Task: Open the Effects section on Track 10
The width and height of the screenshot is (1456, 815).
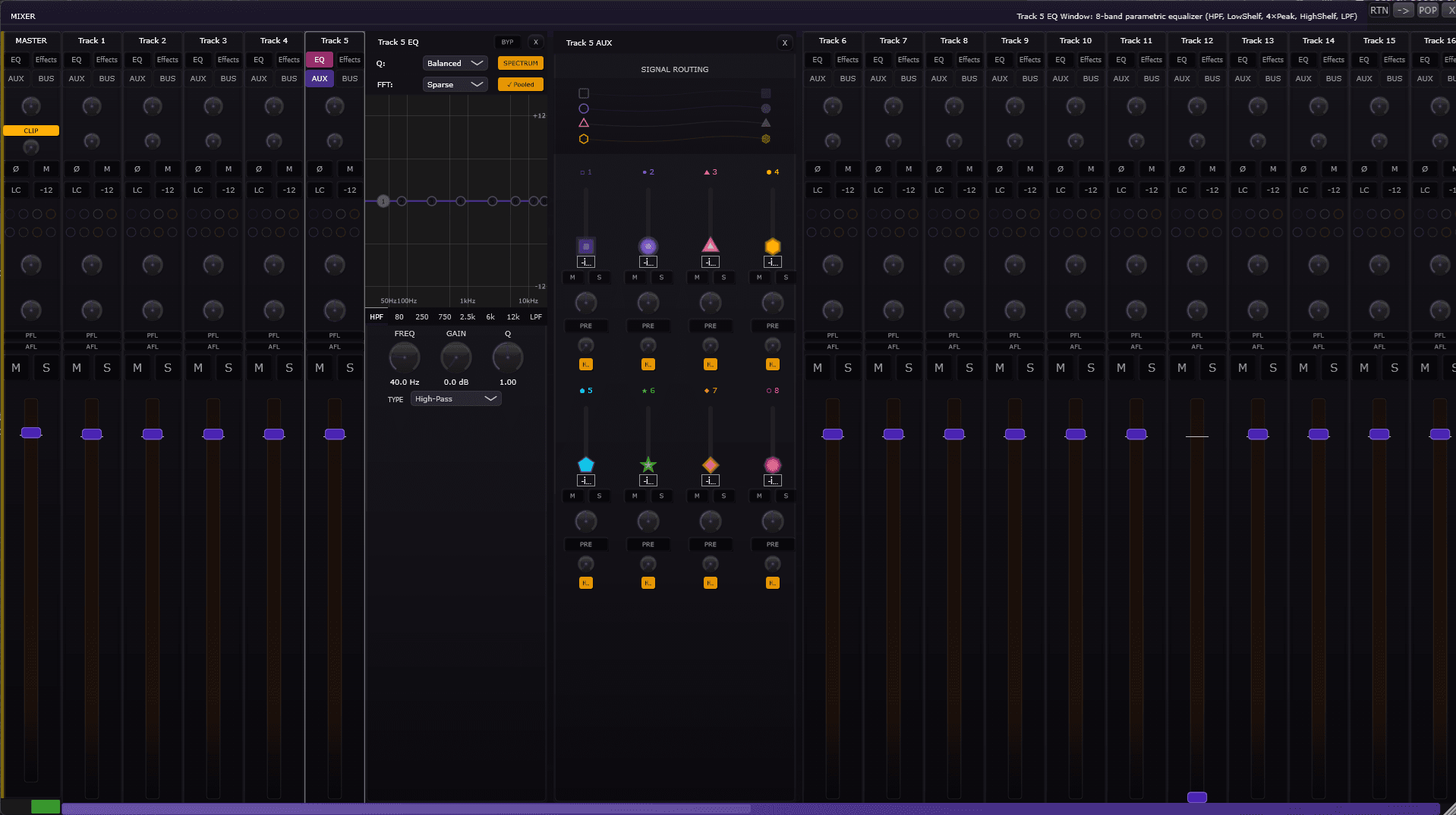Action: (x=1090, y=59)
